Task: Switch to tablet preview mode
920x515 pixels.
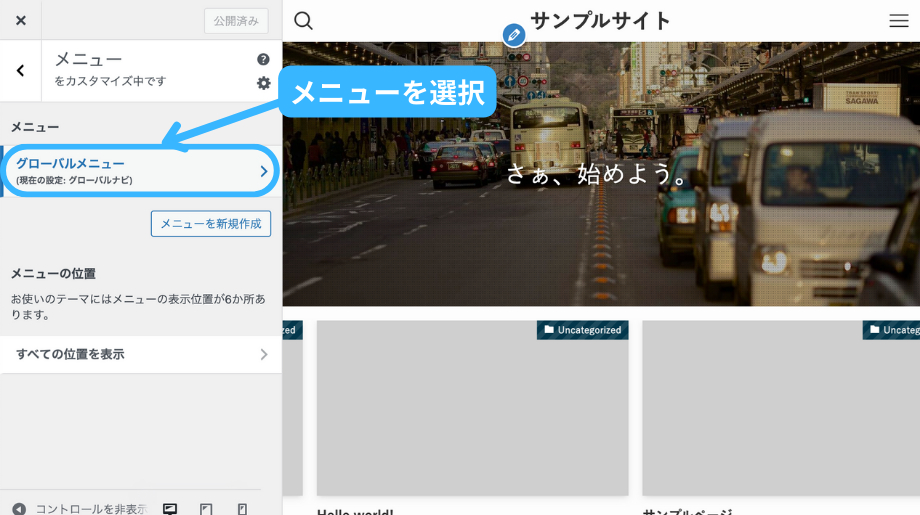Action: 206,508
